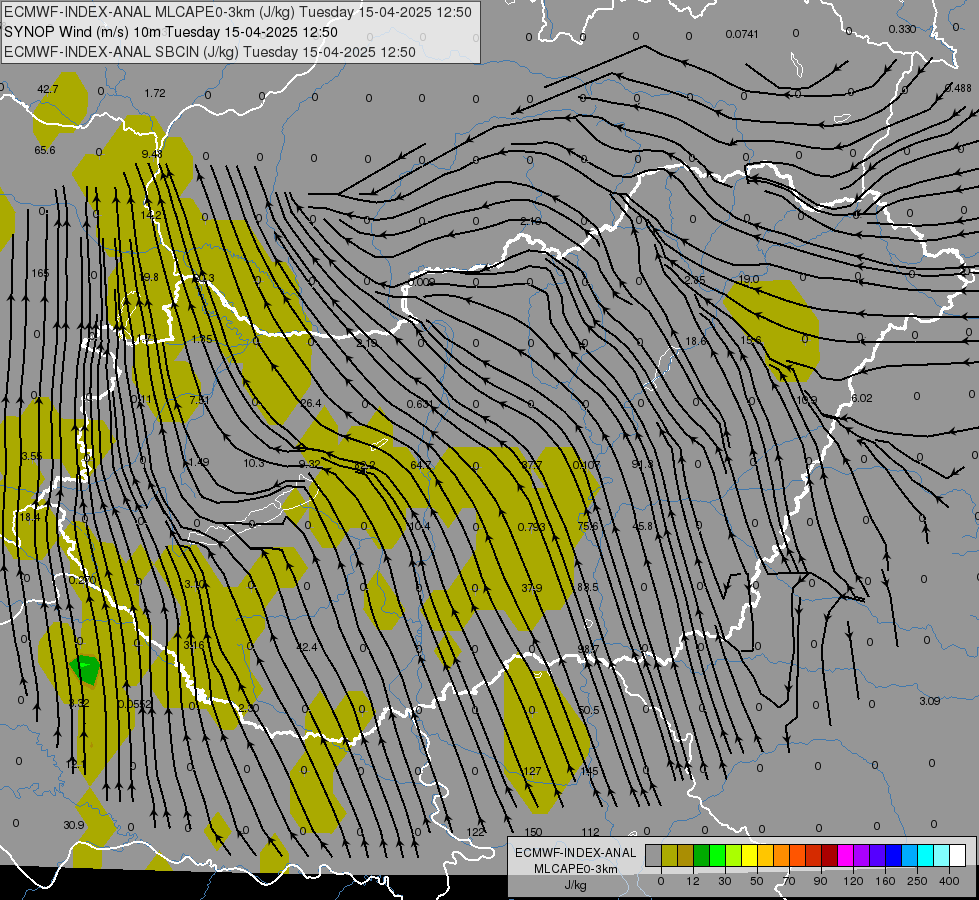Select the bright cyan legend swatch
This screenshot has width=979, height=900.
pyautogui.click(x=926, y=855)
